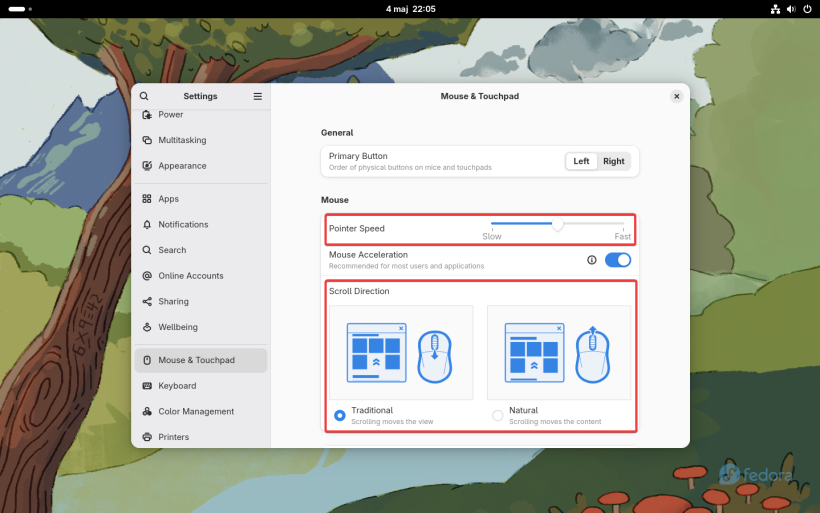Click the Apps grid icon

[x=147, y=199]
